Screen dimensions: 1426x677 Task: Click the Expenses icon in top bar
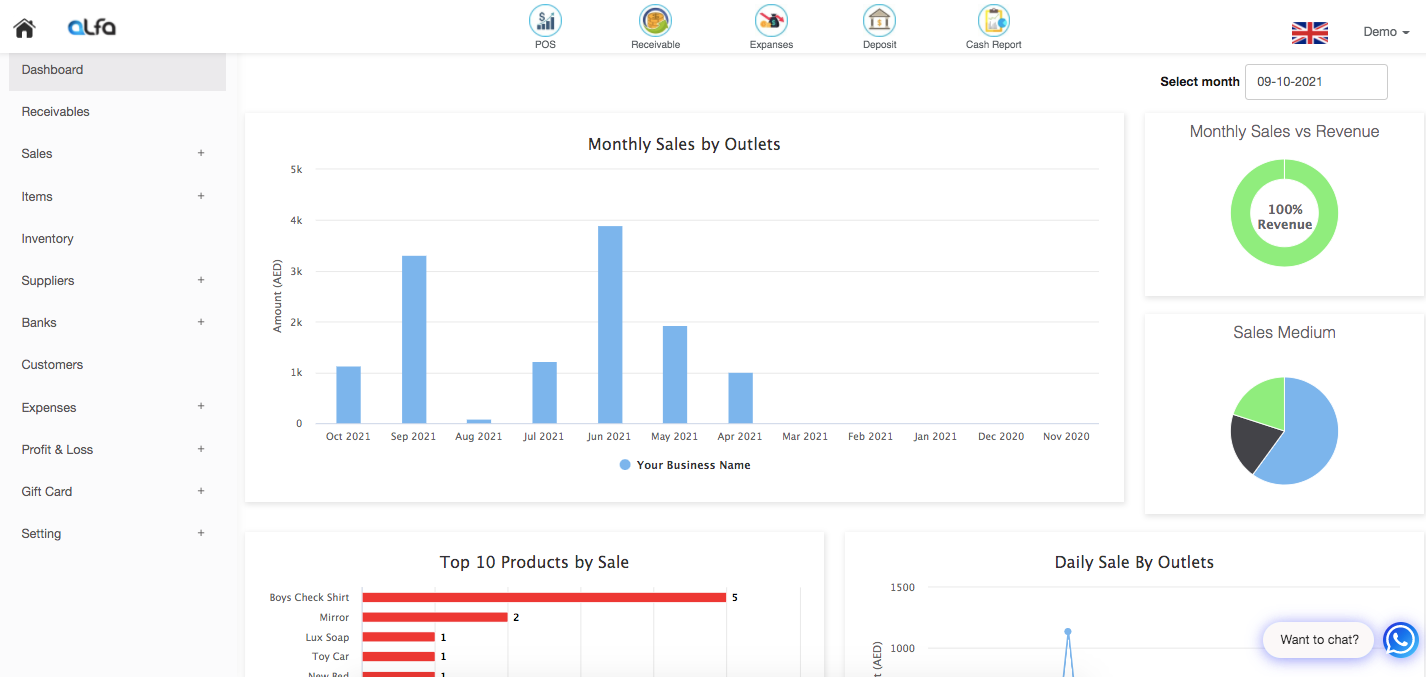click(x=771, y=21)
